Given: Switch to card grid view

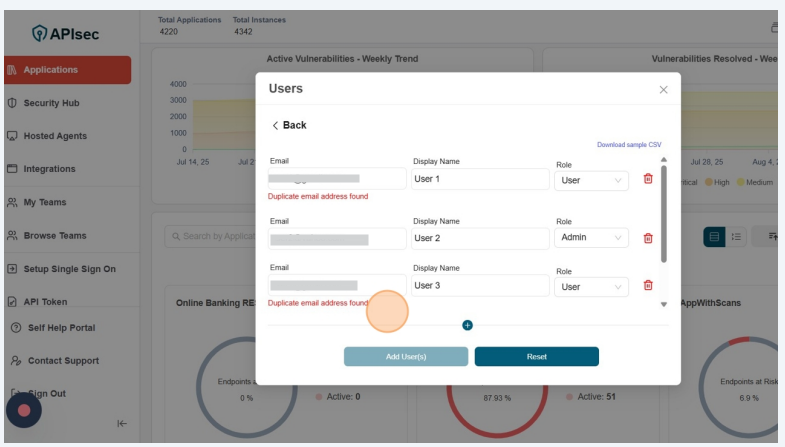Looking at the screenshot, I should [x=714, y=237].
